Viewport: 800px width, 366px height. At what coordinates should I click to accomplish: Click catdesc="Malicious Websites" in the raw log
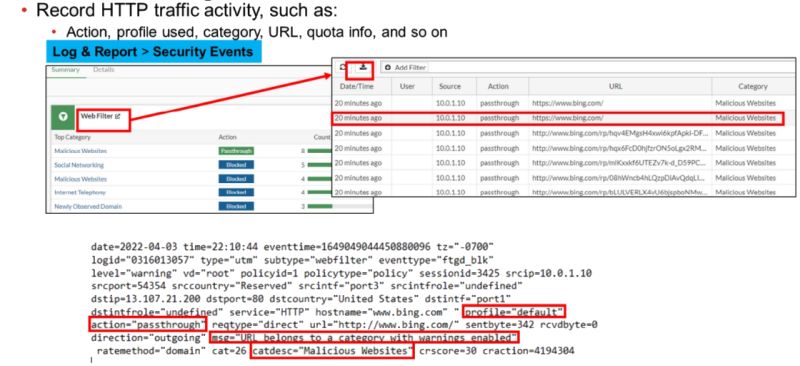pos(332,351)
